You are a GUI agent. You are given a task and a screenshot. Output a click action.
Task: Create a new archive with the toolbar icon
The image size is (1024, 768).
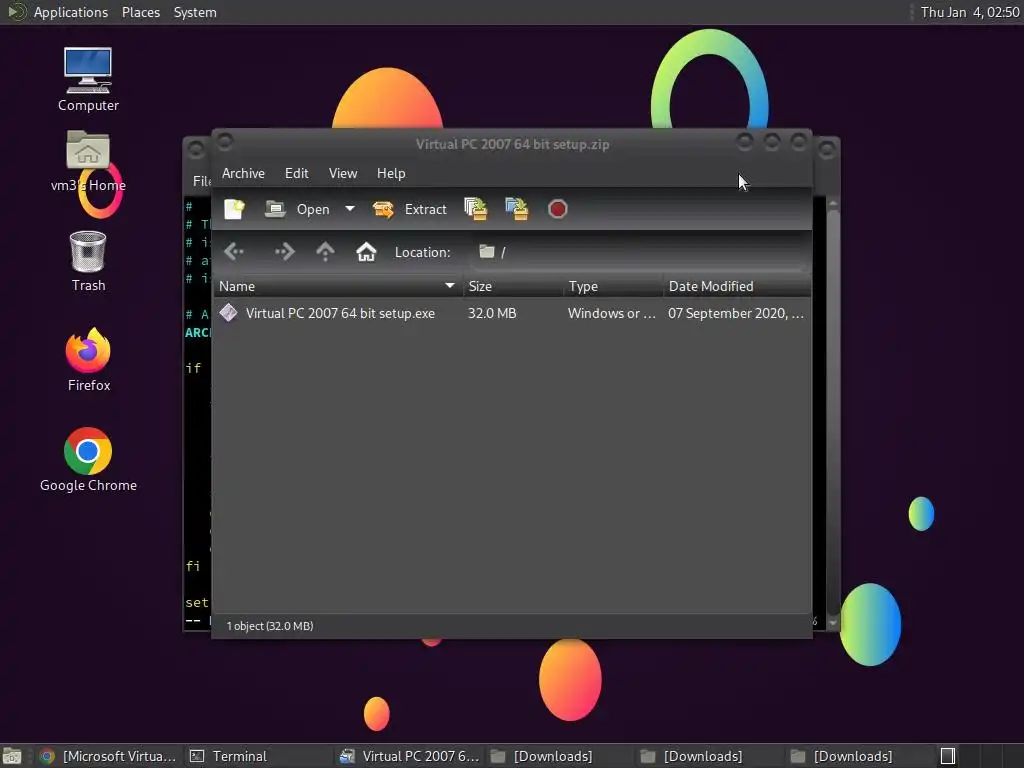pyautogui.click(x=234, y=209)
